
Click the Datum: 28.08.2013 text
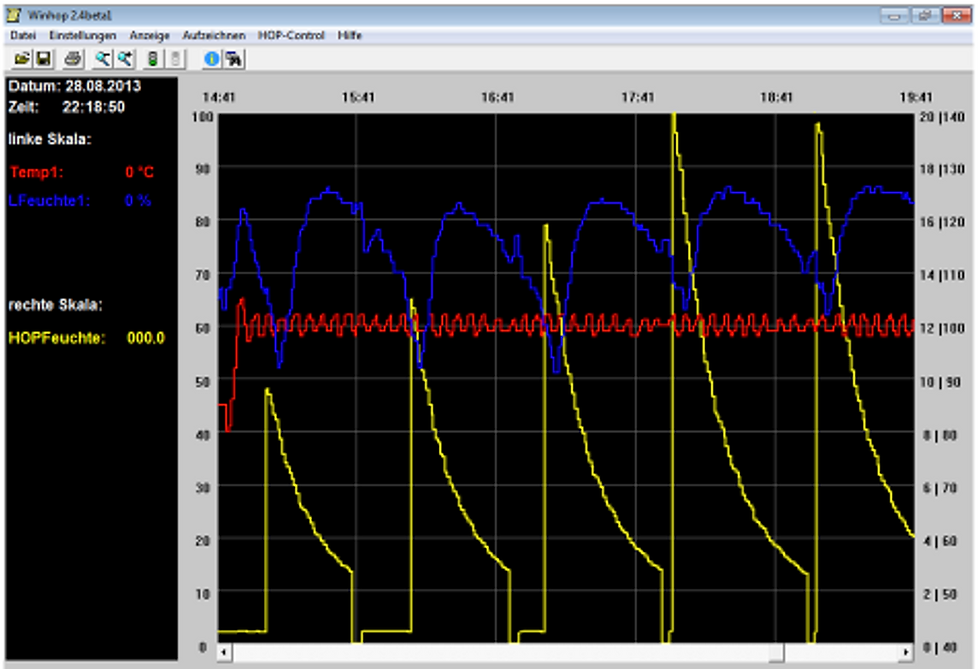pos(74,86)
